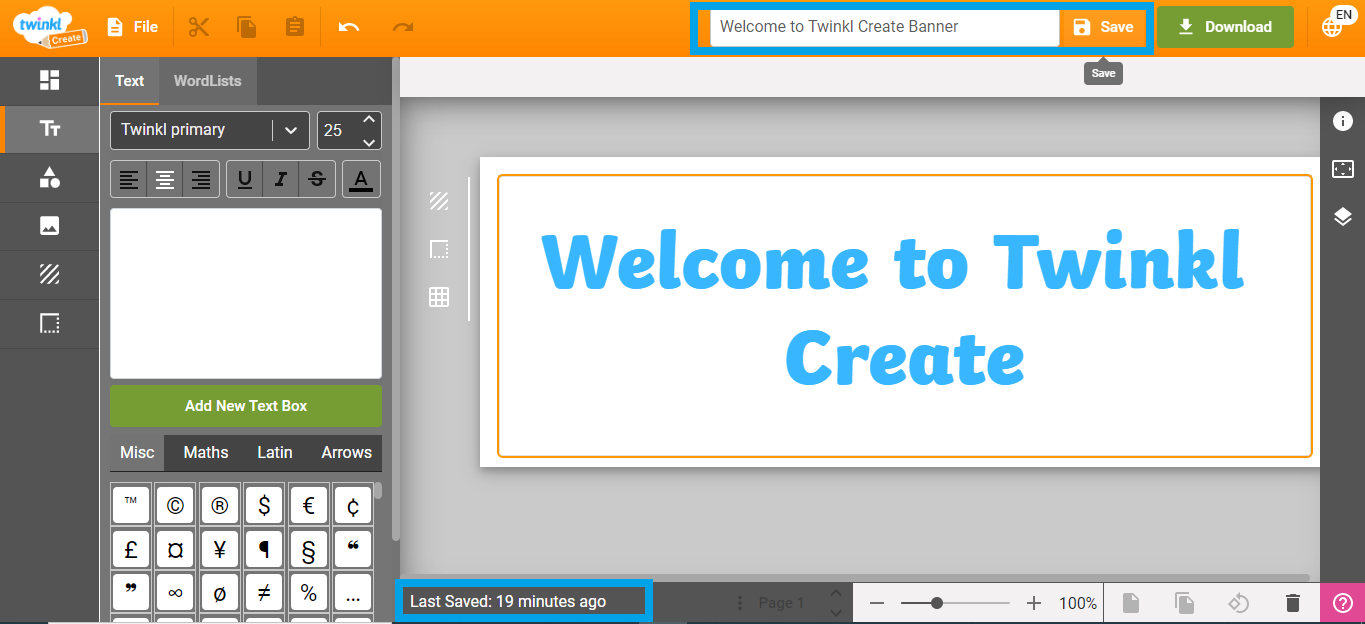Open the text colour picker
Image resolution: width=1365 pixels, height=624 pixels.
362,179
